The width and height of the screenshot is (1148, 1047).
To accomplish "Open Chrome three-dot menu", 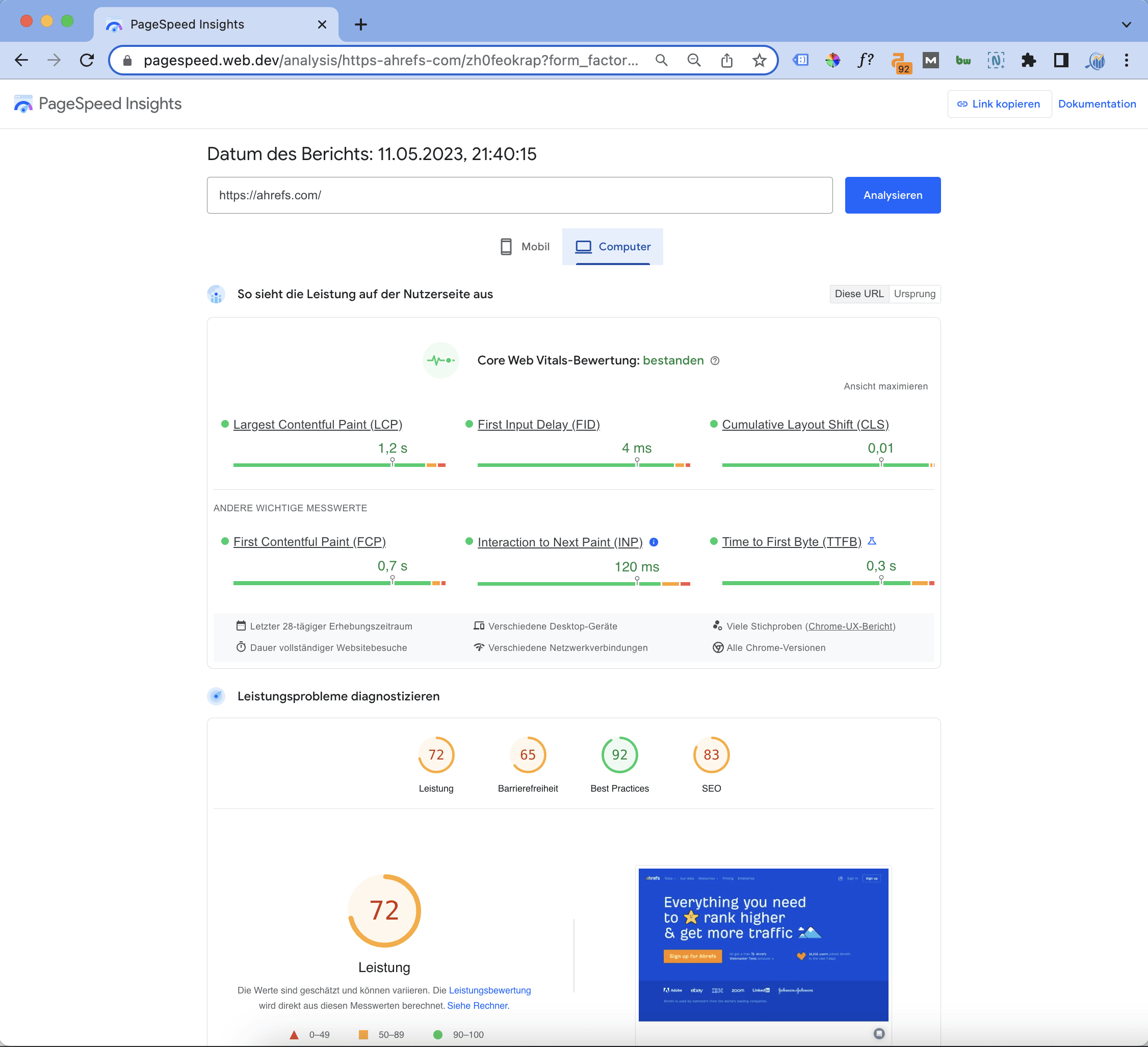I will [1126, 60].
